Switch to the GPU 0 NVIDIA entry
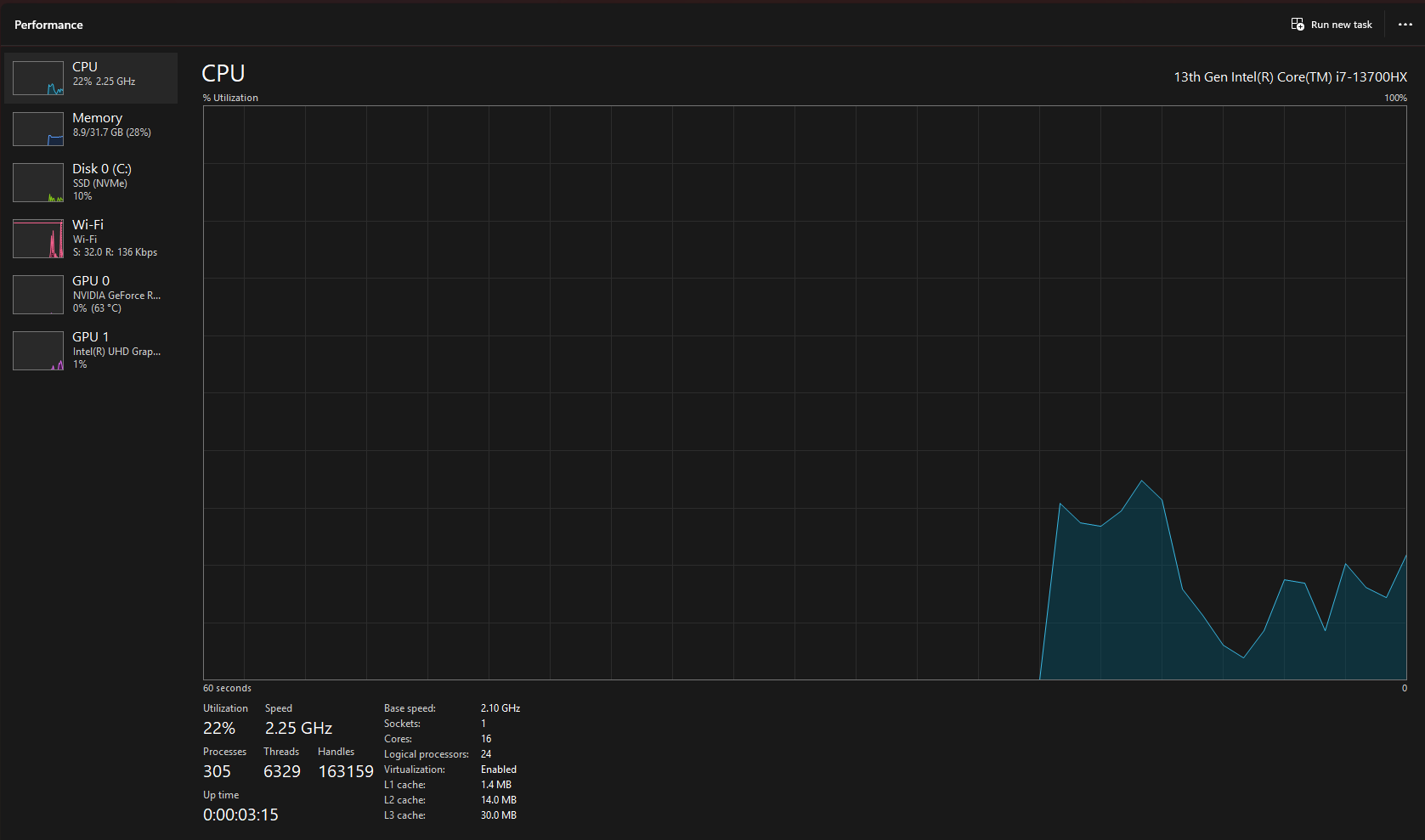Screen dimensions: 1425x840 tap(91, 295)
